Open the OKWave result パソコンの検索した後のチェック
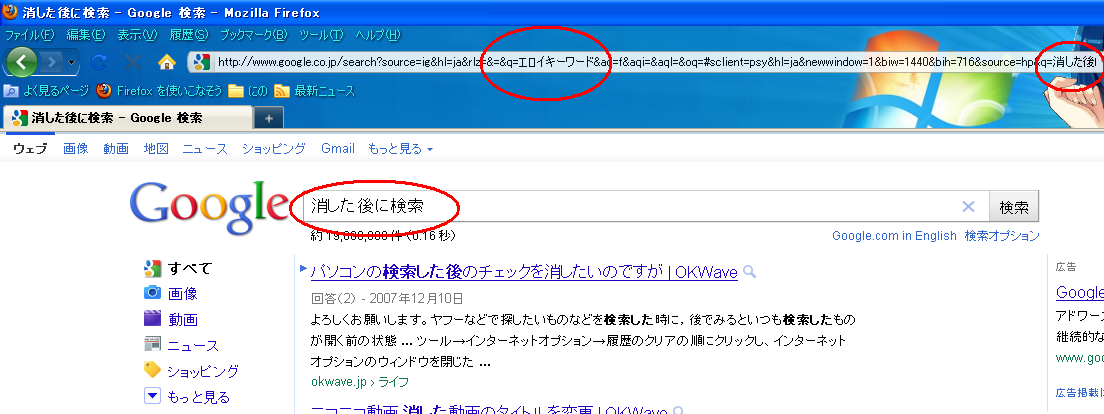Screen dimensions: 1104x414 pyautogui.click(x=524, y=272)
